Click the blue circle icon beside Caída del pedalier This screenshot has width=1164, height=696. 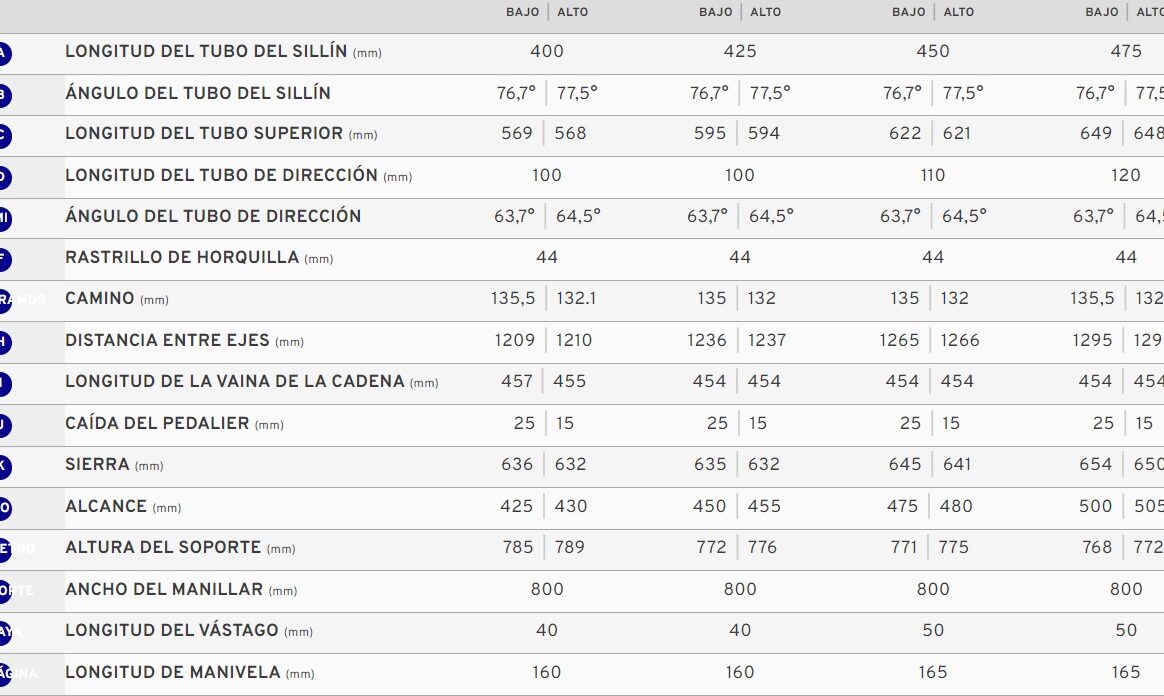point(3,425)
